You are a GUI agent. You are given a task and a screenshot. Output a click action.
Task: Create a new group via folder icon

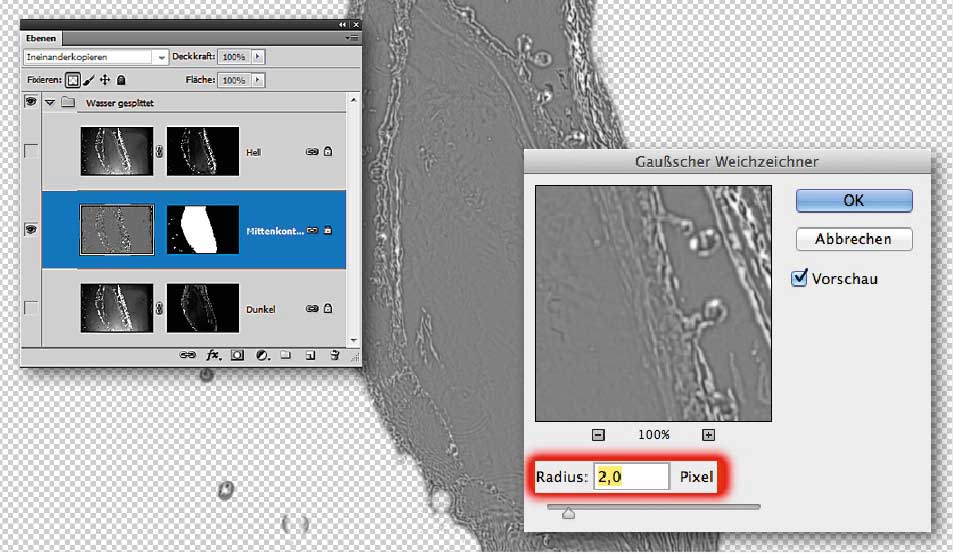pyautogui.click(x=286, y=355)
